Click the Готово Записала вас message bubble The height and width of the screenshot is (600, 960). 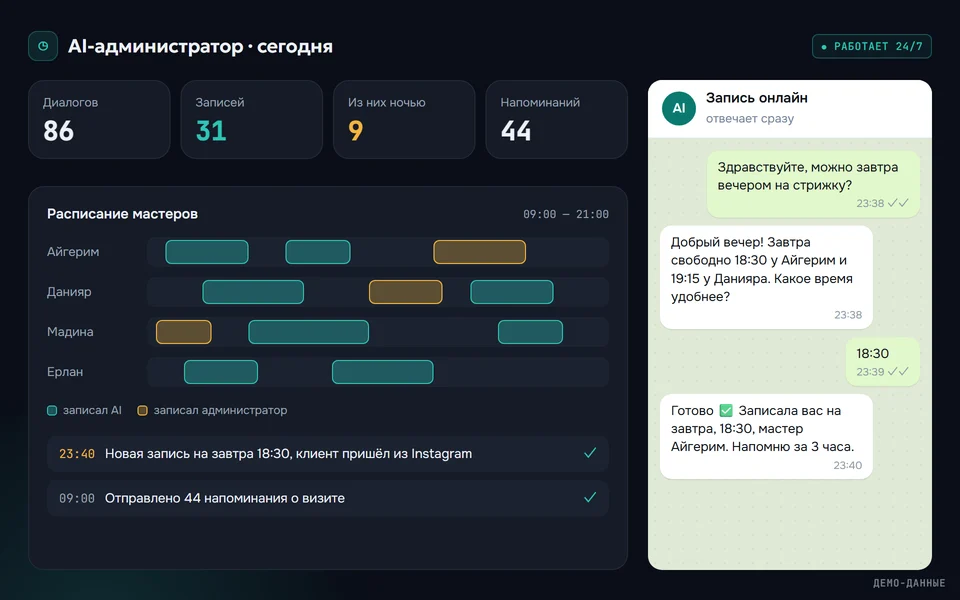[766, 437]
